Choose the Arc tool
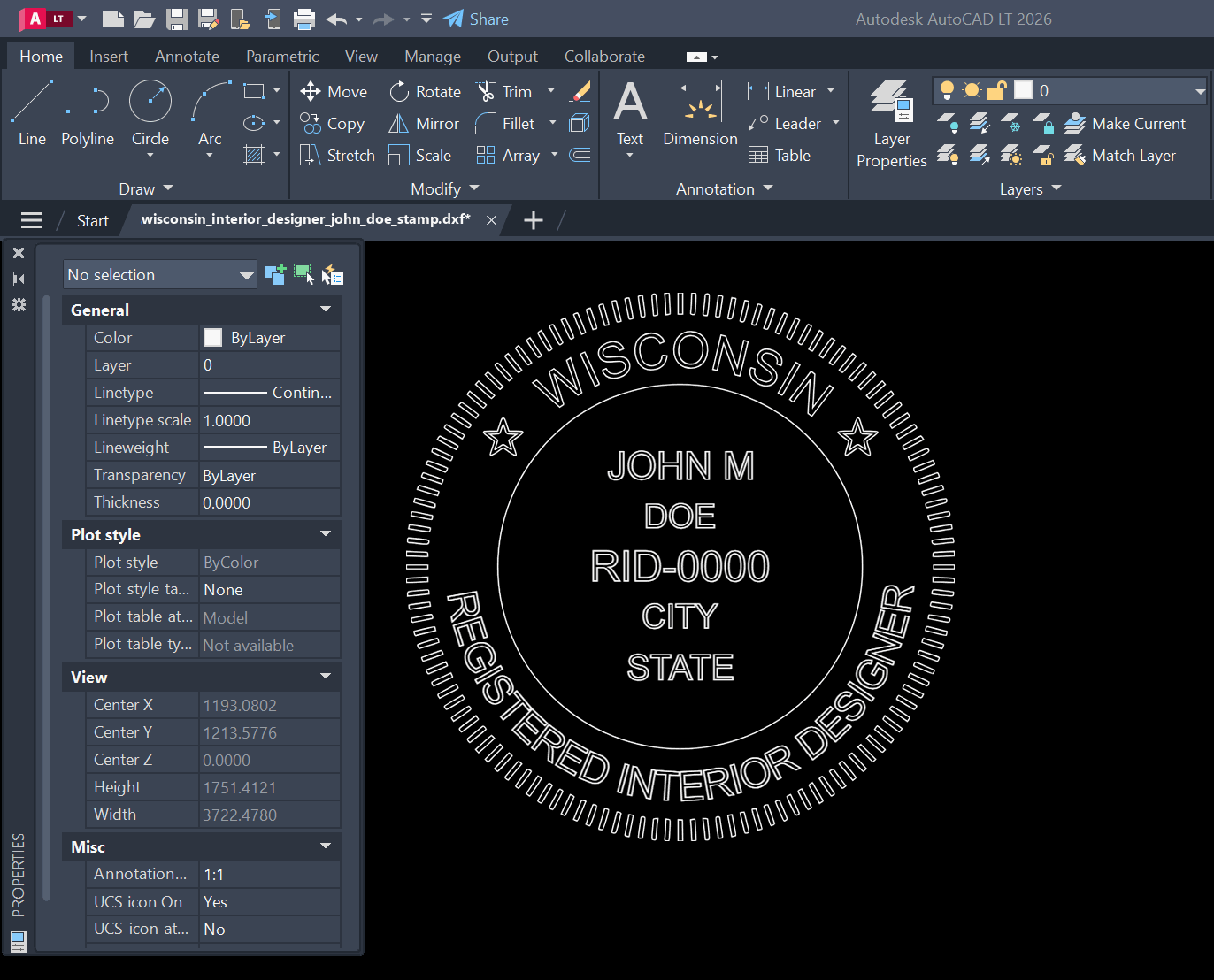 [x=210, y=112]
